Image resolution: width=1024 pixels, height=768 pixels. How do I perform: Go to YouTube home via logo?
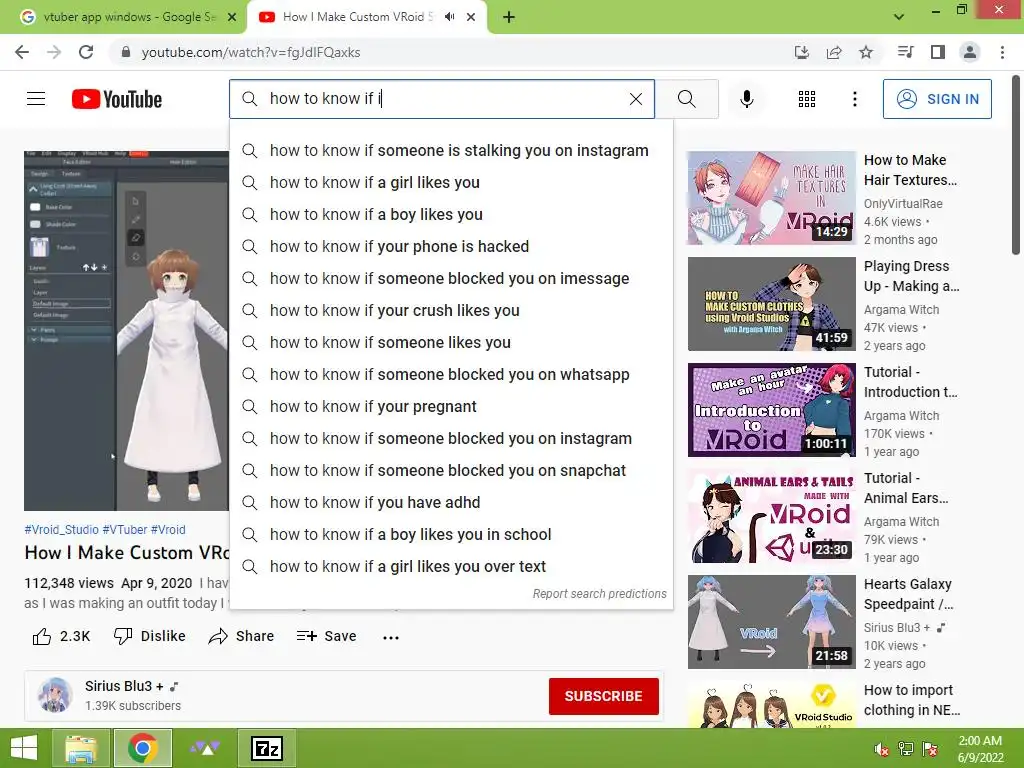(117, 99)
